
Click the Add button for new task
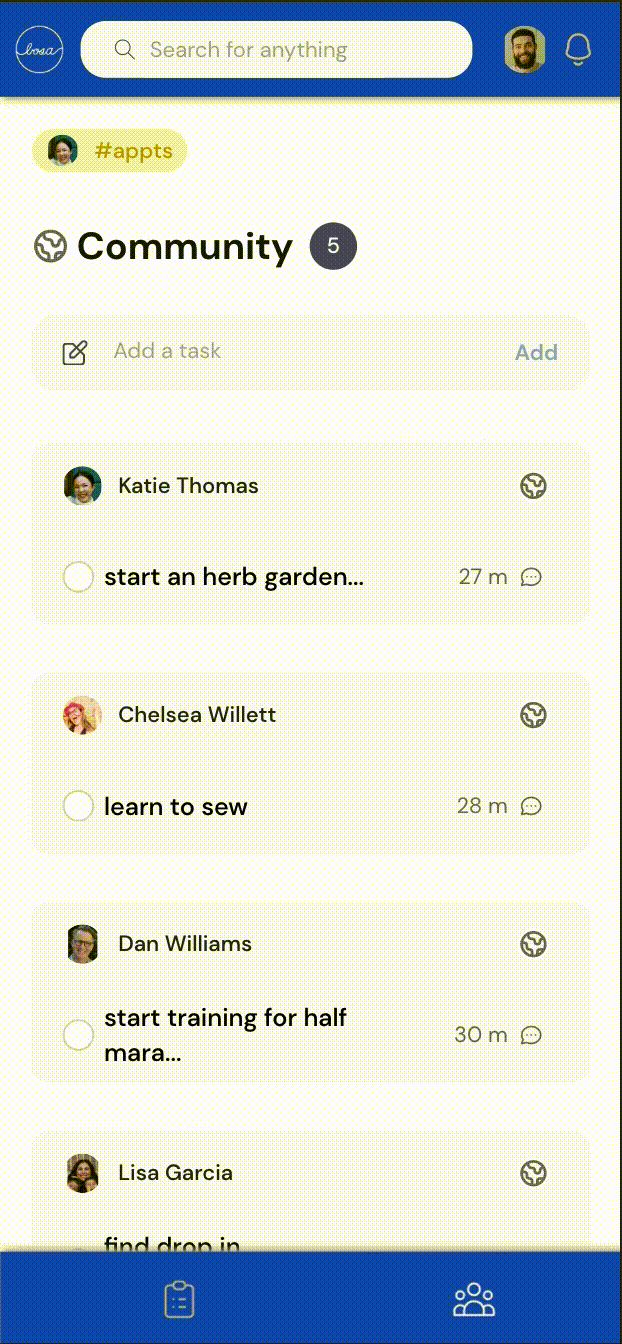tap(536, 353)
